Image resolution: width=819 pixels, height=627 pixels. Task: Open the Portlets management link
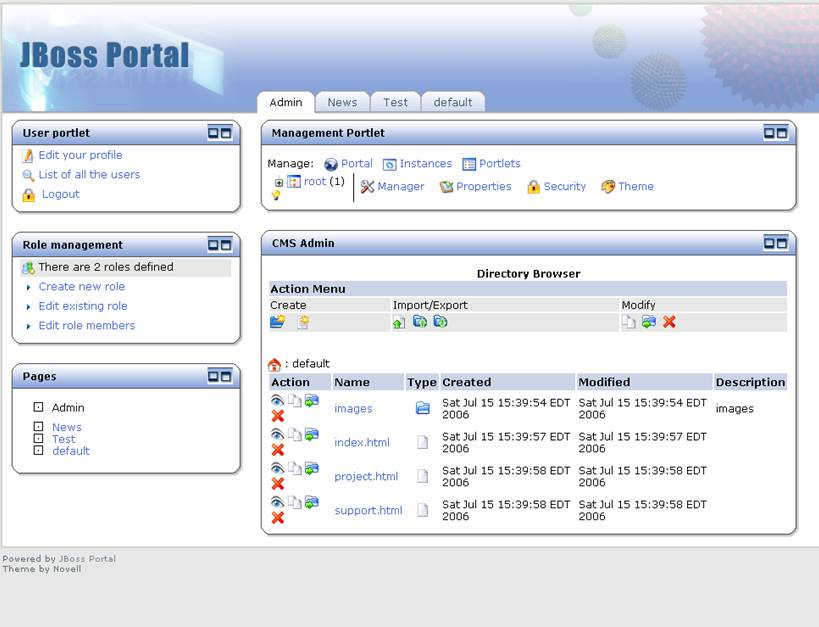pos(500,164)
